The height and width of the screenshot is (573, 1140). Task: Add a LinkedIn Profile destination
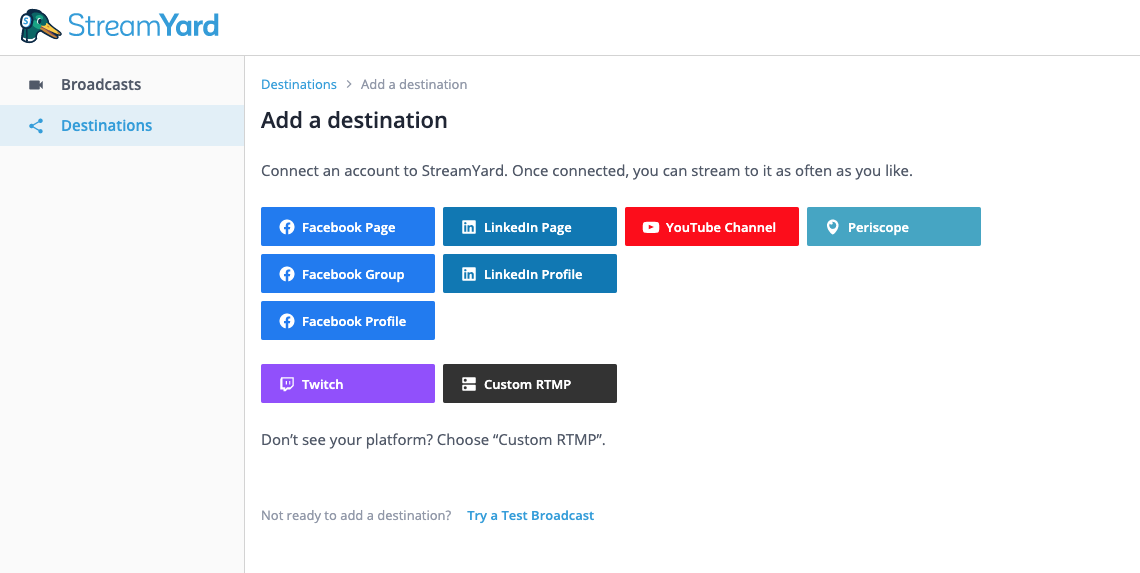click(x=530, y=274)
